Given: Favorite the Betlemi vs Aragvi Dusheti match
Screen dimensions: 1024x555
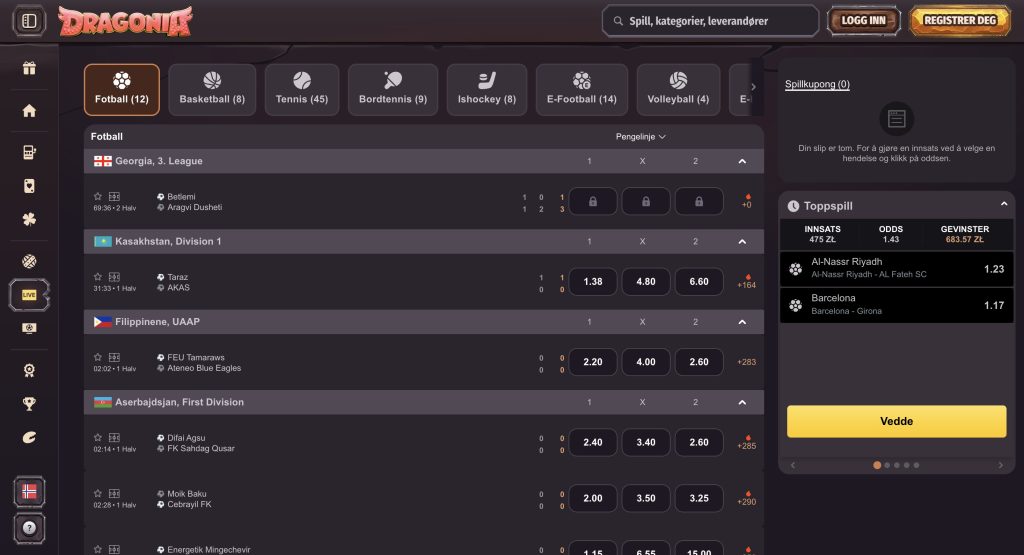Looking at the screenshot, I should (98, 197).
